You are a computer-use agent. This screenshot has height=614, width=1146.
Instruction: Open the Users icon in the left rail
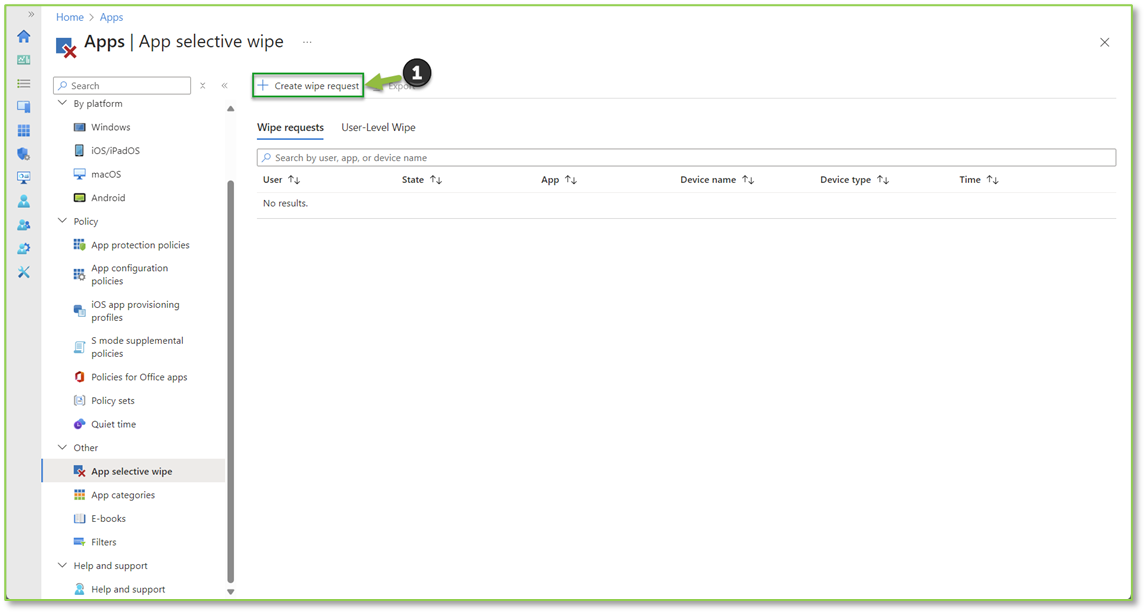(24, 201)
